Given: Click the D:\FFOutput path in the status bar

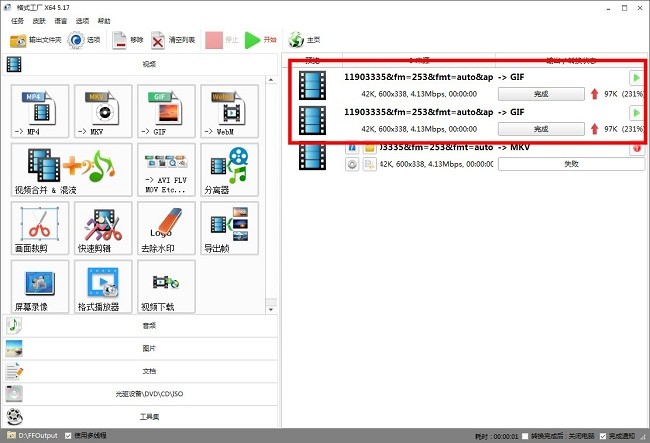Looking at the screenshot, I should click(38, 436).
